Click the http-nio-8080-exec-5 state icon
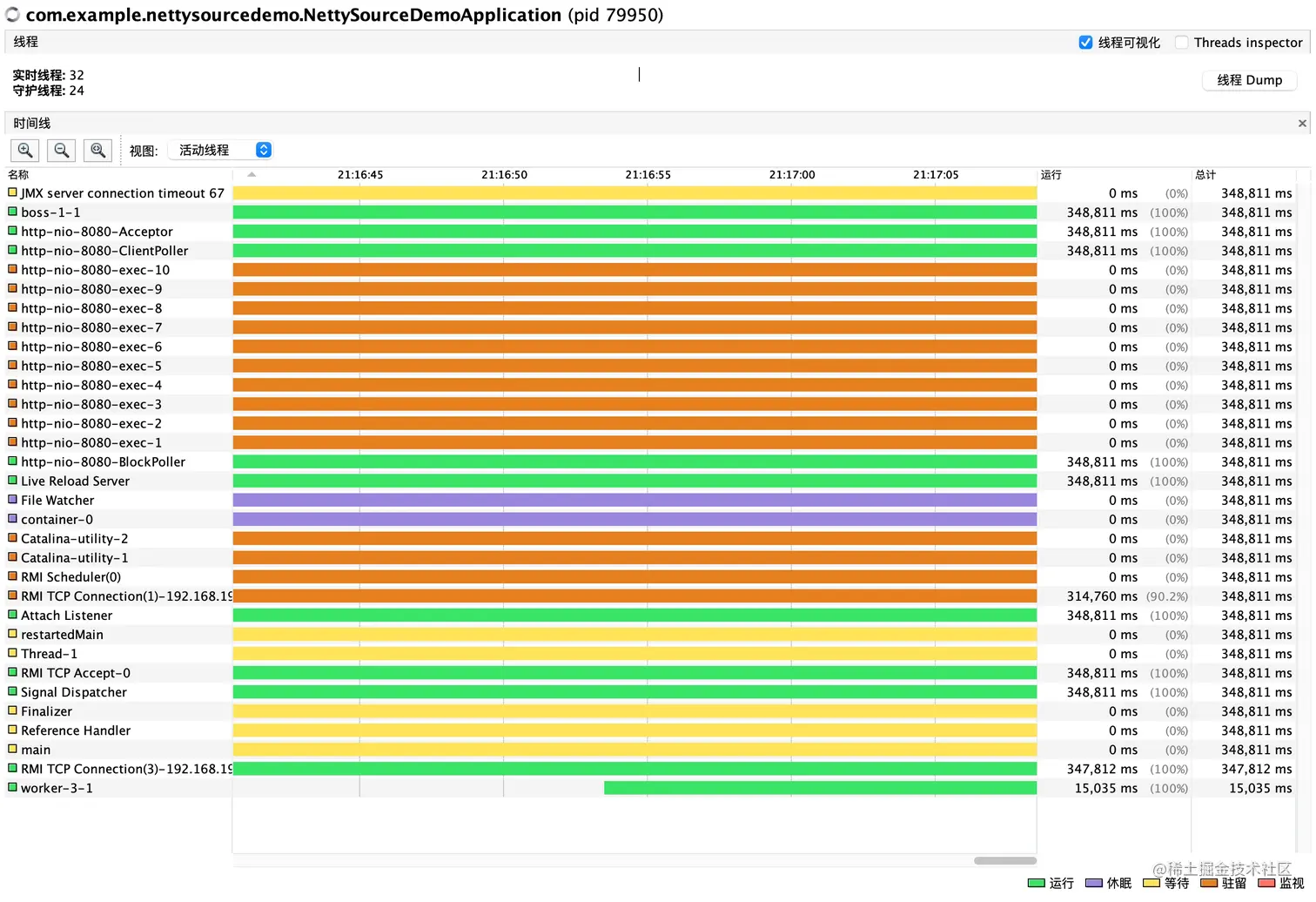Screen dimensions: 1316x902 12,365
